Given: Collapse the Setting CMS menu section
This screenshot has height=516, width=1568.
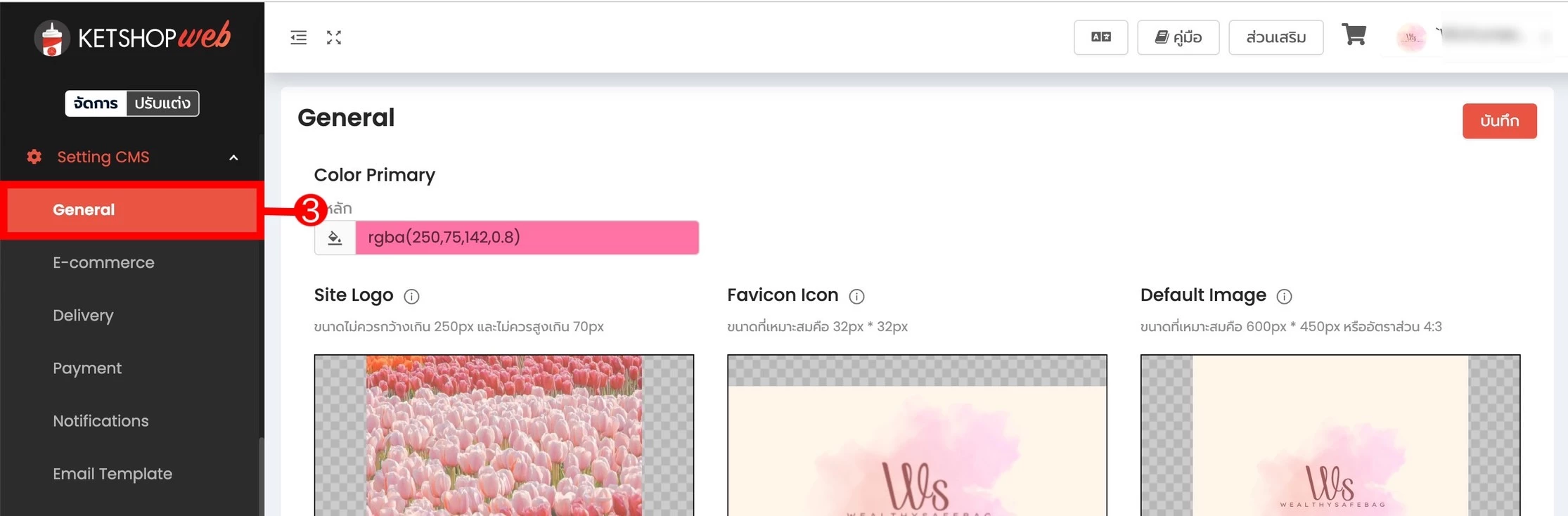Looking at the screenshot, I should (x=233, y=157).
